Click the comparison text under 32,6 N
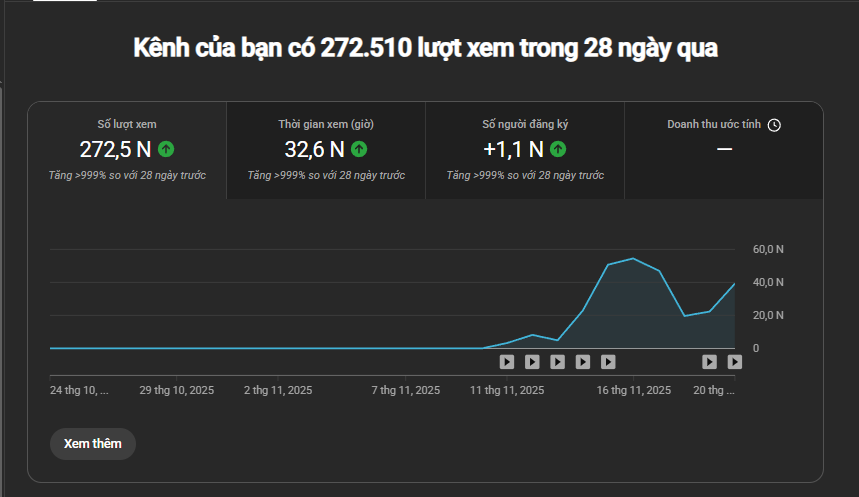859x497 pixels. click(x=326, y=175)
